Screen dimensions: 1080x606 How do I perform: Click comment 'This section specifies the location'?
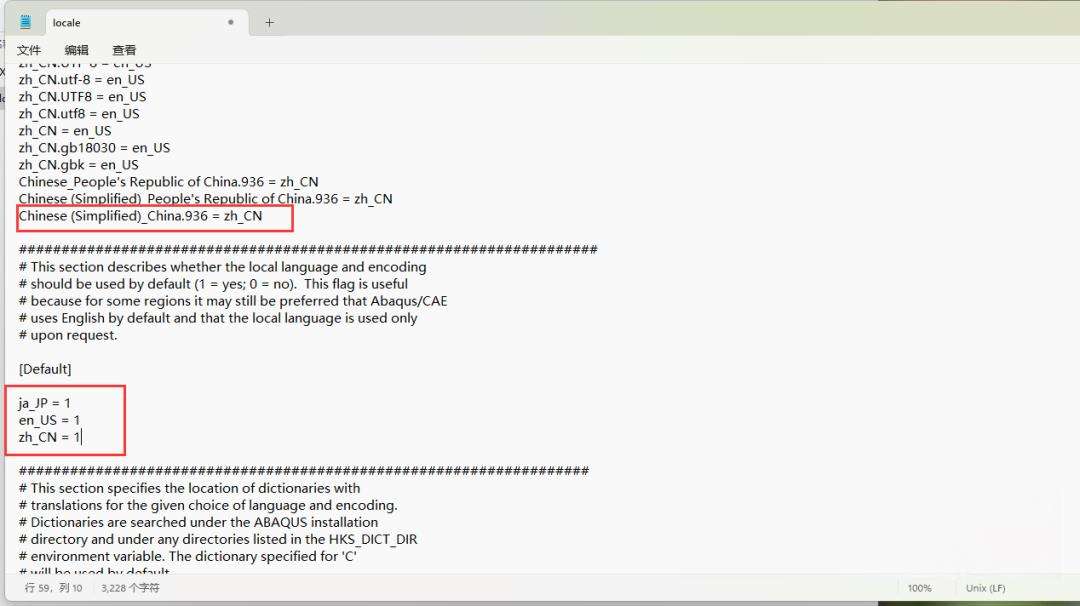pyautogui.click(x=189, y=488)
